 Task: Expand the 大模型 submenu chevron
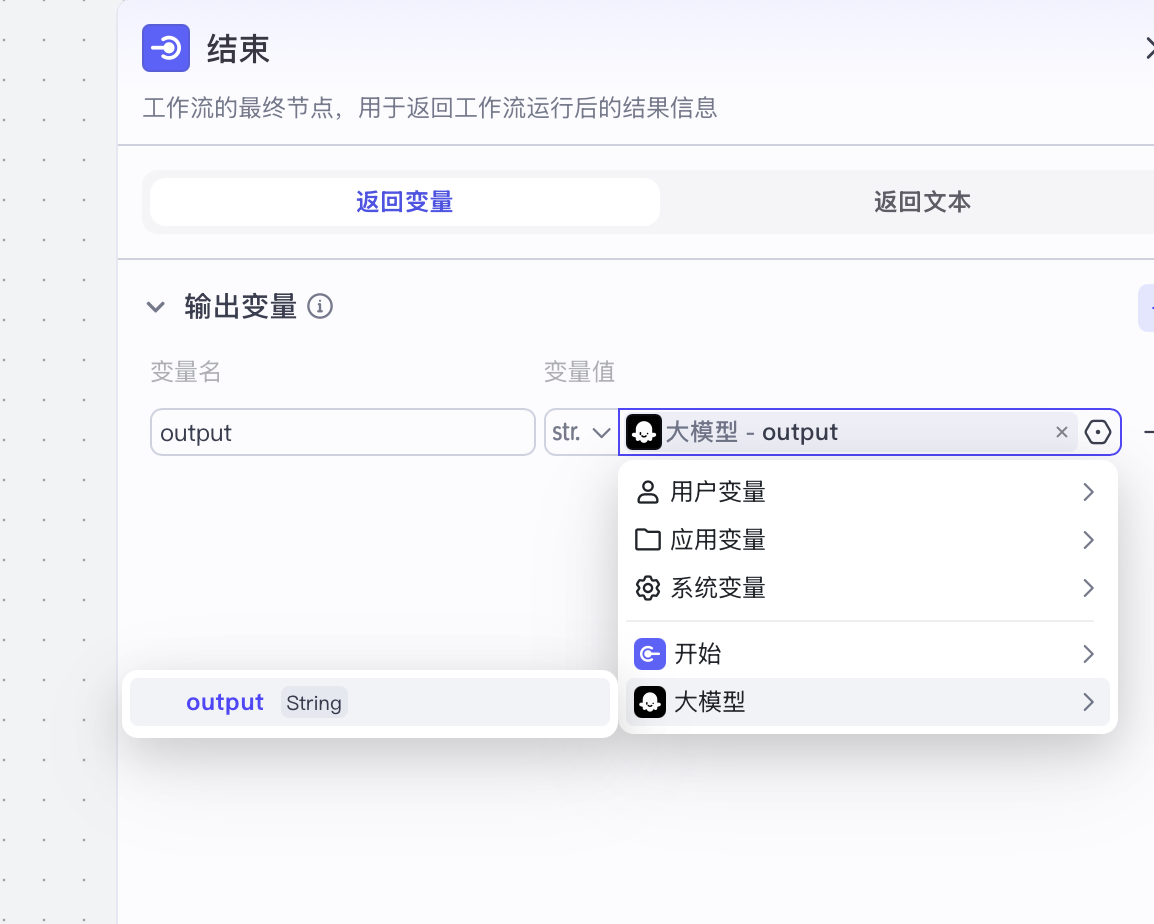[1088, 702]
